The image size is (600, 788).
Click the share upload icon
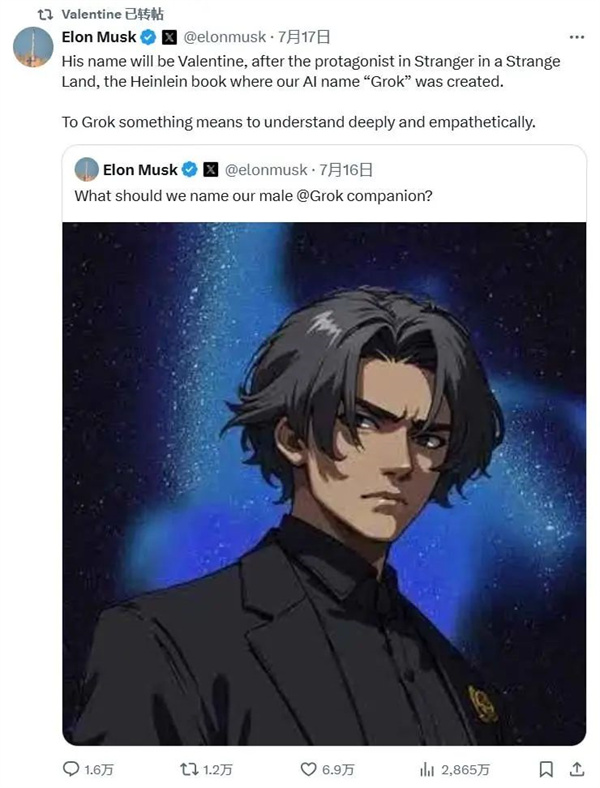pyautogui.click(x=577, y=769)
